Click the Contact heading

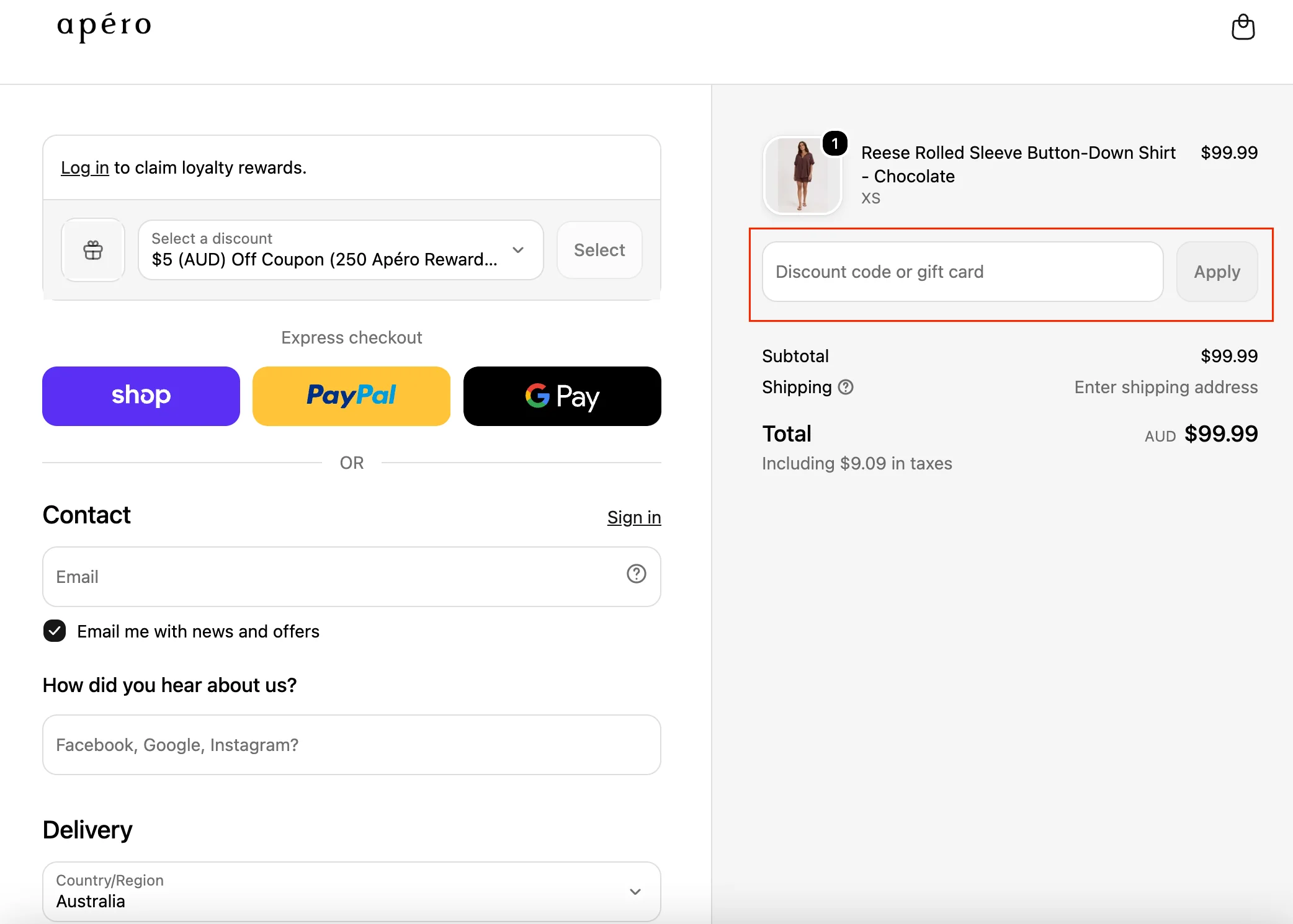click(86, 515)
